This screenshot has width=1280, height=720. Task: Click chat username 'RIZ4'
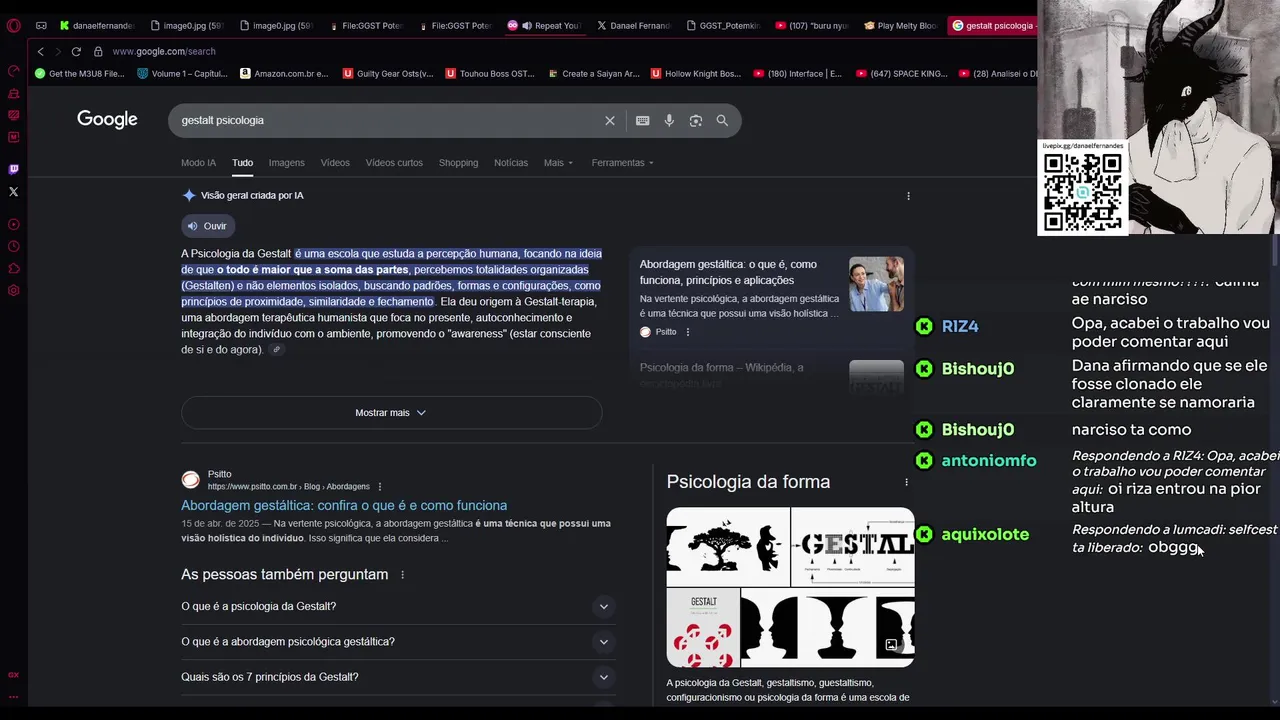(960, 327)
